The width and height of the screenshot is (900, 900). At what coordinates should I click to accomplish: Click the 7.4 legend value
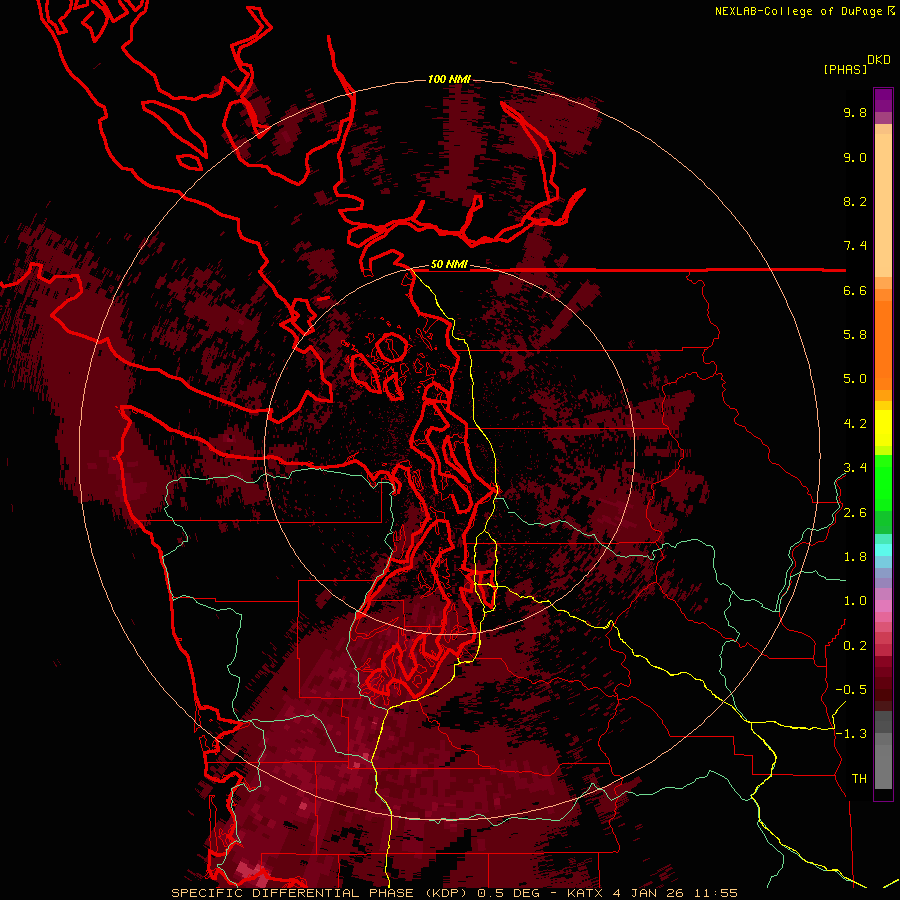point(855,246)
